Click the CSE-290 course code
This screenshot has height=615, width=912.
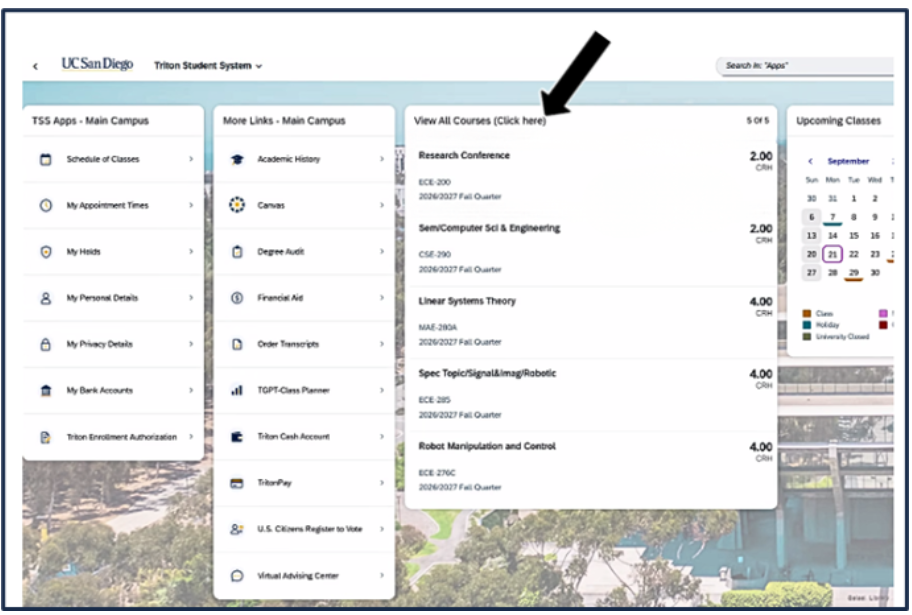[x=434, y=255]
